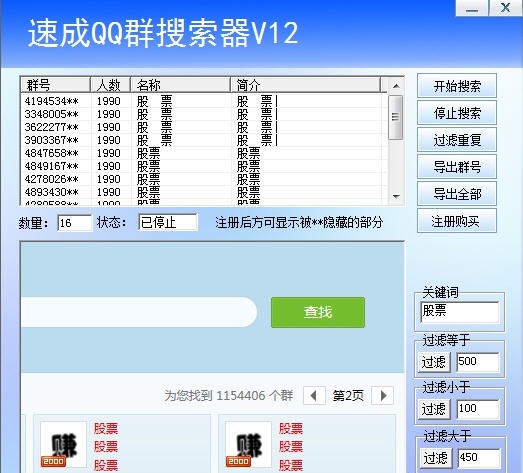Sort by the 人数 column header

(110, 85)
